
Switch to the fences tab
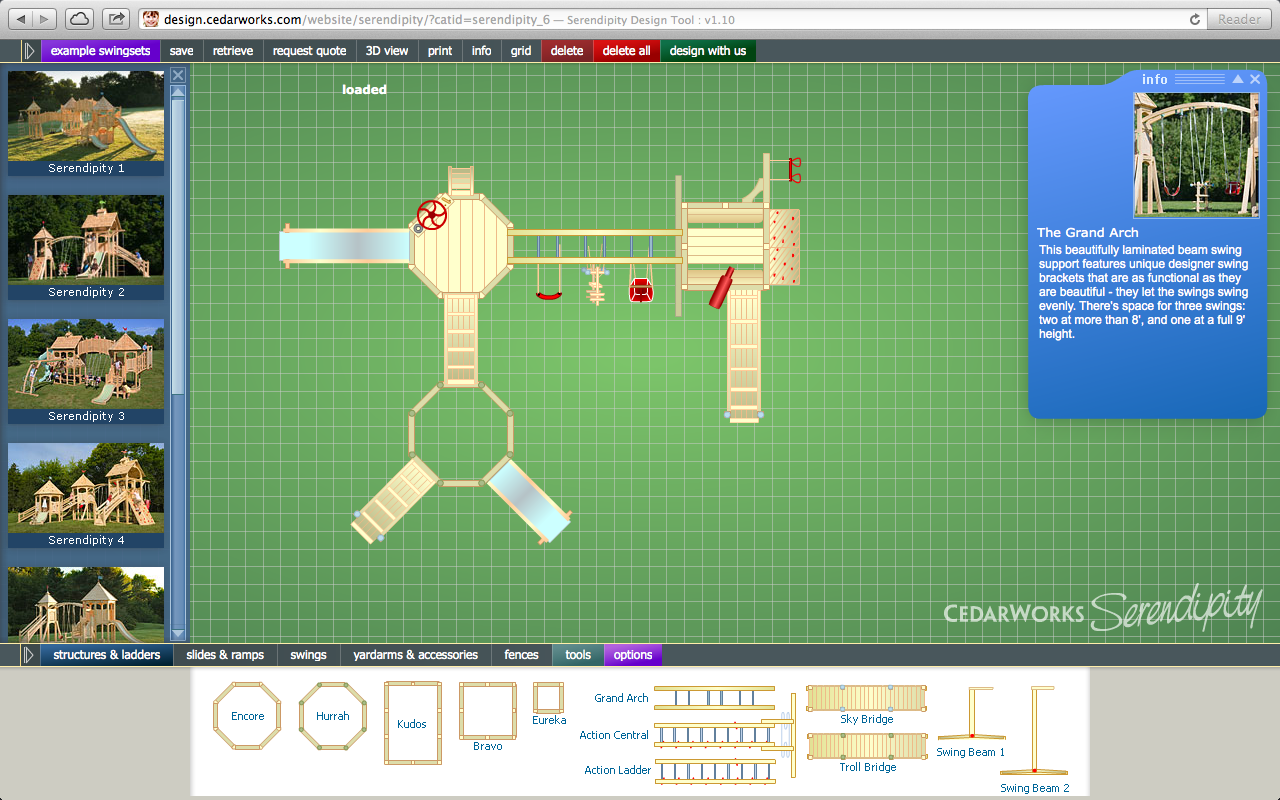[x=521, y=655]
